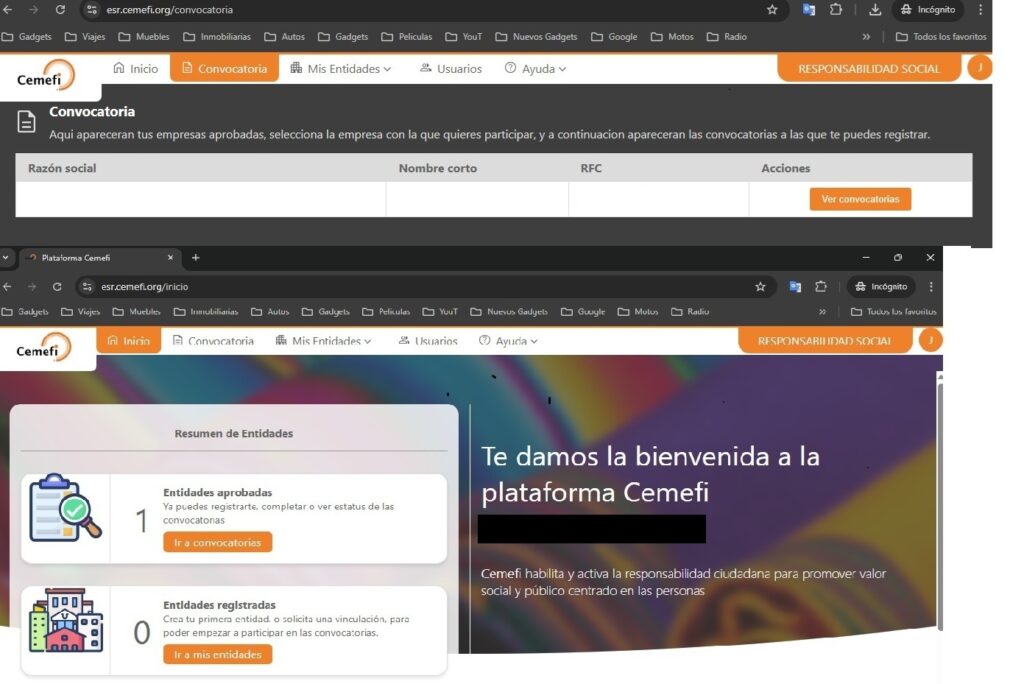The height and width of the screenshot is (684, 1024).
Task: Open new tab in bottom browser window
Action: pos(195,258)
